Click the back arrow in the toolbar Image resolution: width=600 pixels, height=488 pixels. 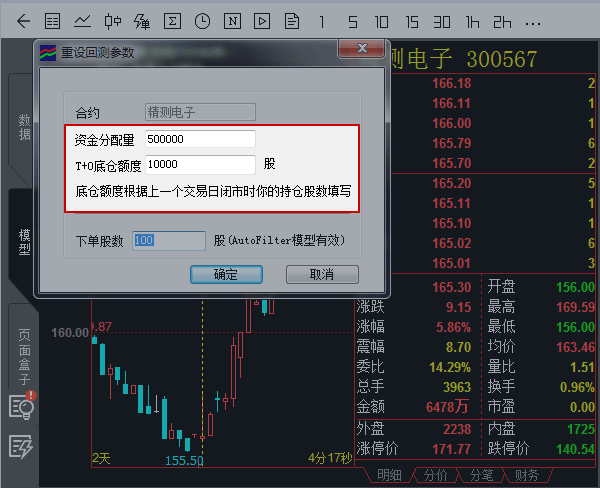click(x=23, y=20)
